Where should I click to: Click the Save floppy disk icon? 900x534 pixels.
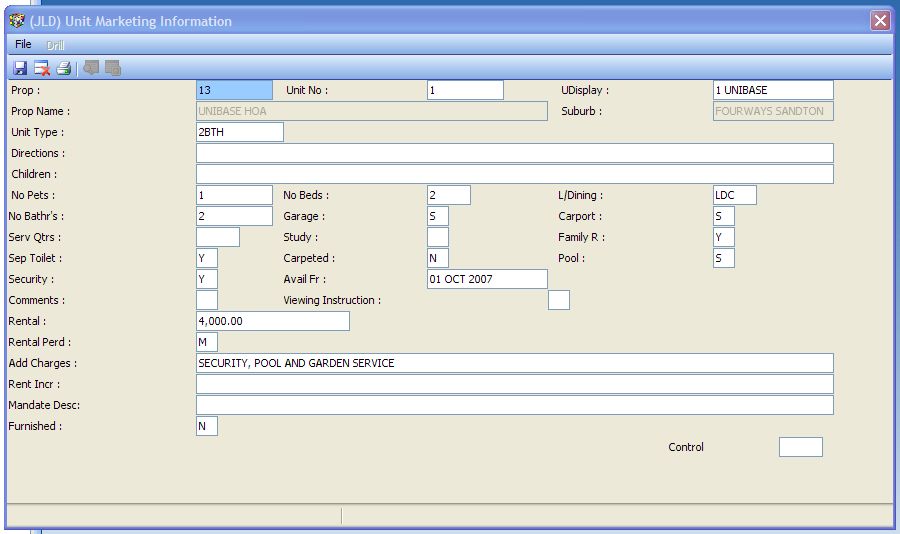pyautogui.click(x=20, y=68)
